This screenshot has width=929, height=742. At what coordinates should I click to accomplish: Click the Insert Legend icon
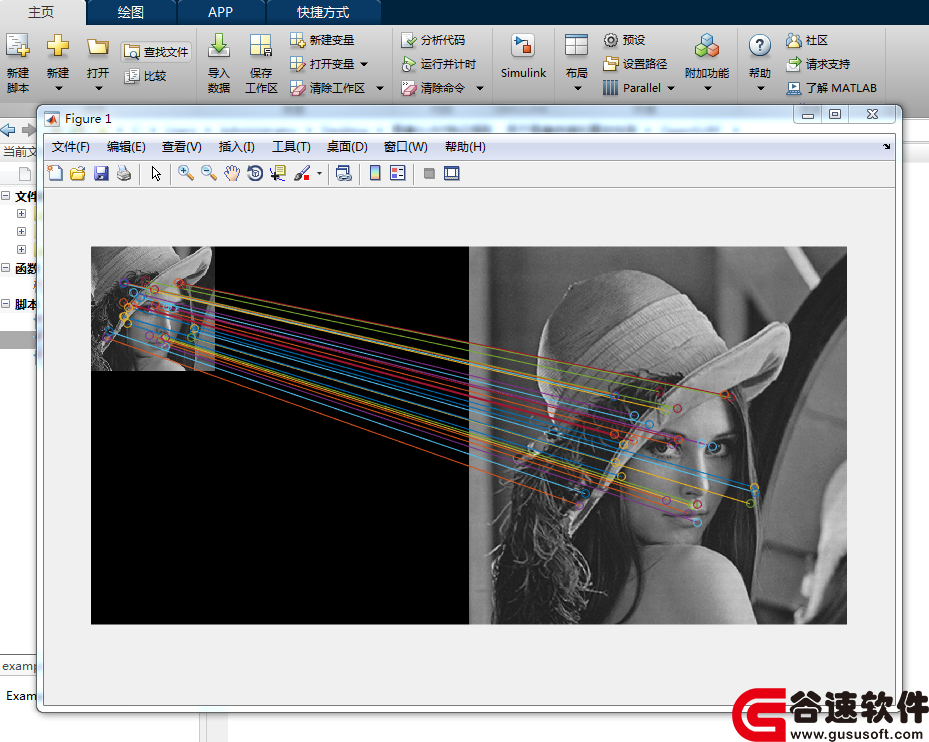click(398, 173)
